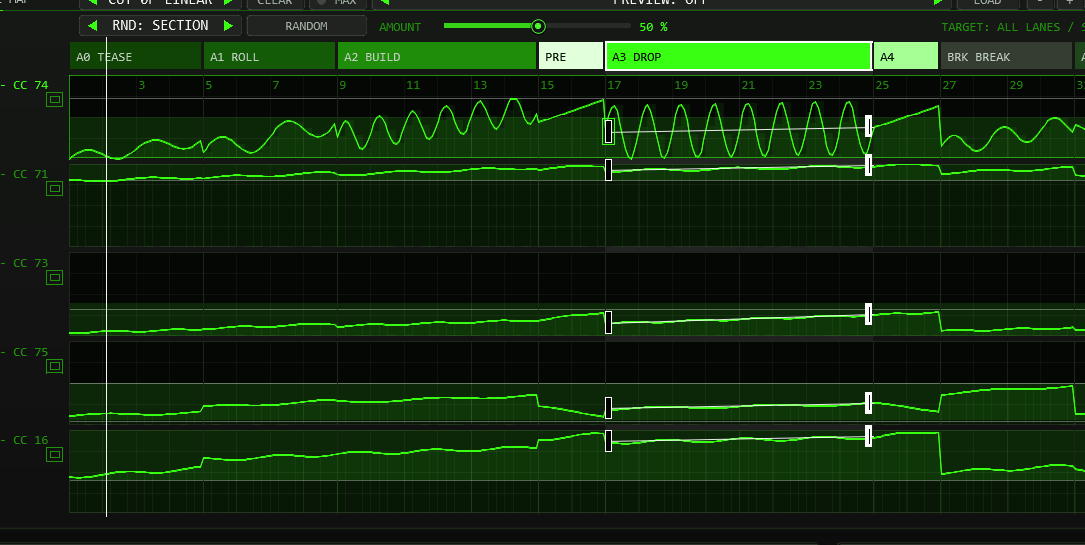
Task: Click bar 29 on the ruler
Action: coord(1016,85)
